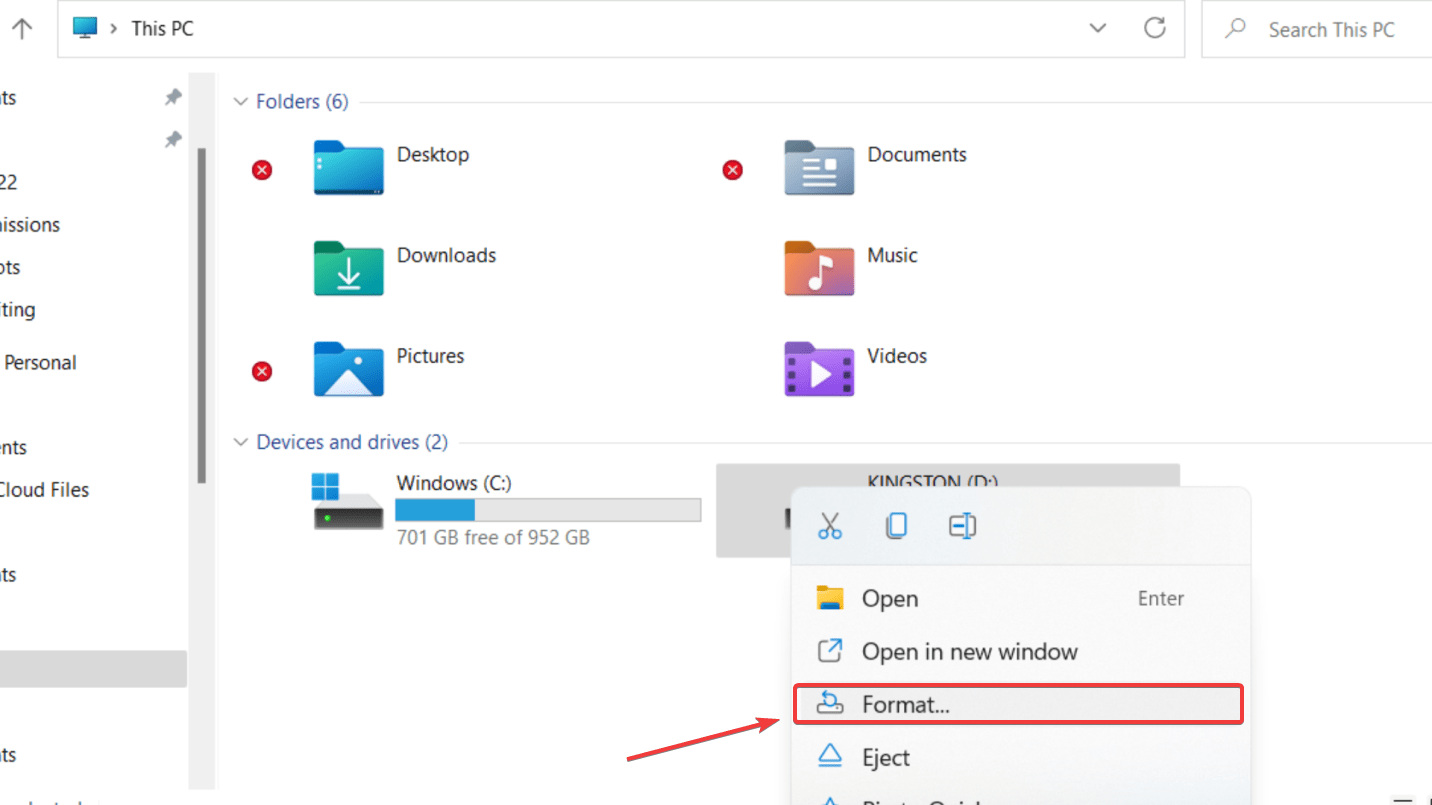
Task: Collapse the Devices and drives section
Action: [x=240, y=442]
